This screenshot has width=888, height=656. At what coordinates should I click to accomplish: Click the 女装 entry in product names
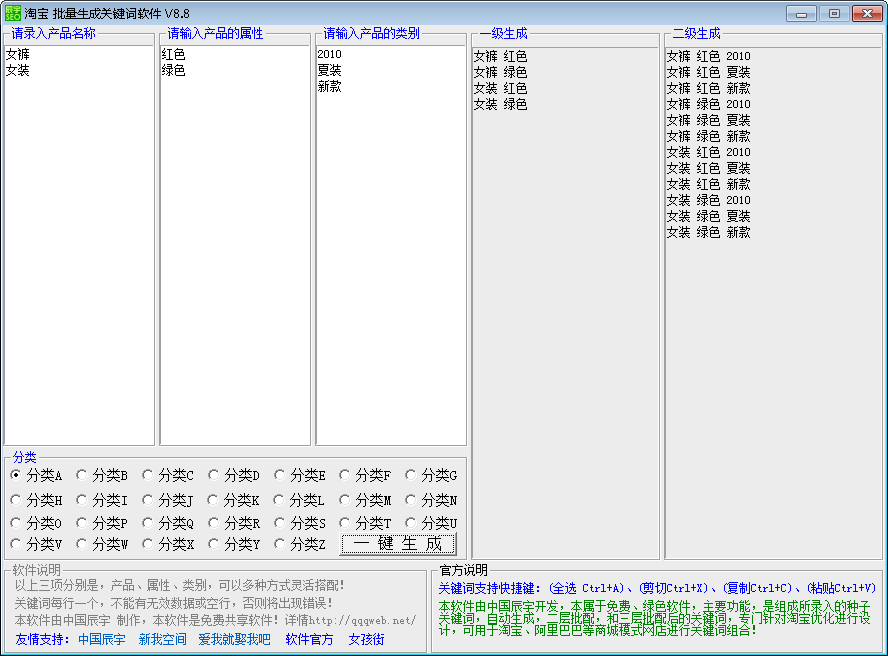pos(18,70)
